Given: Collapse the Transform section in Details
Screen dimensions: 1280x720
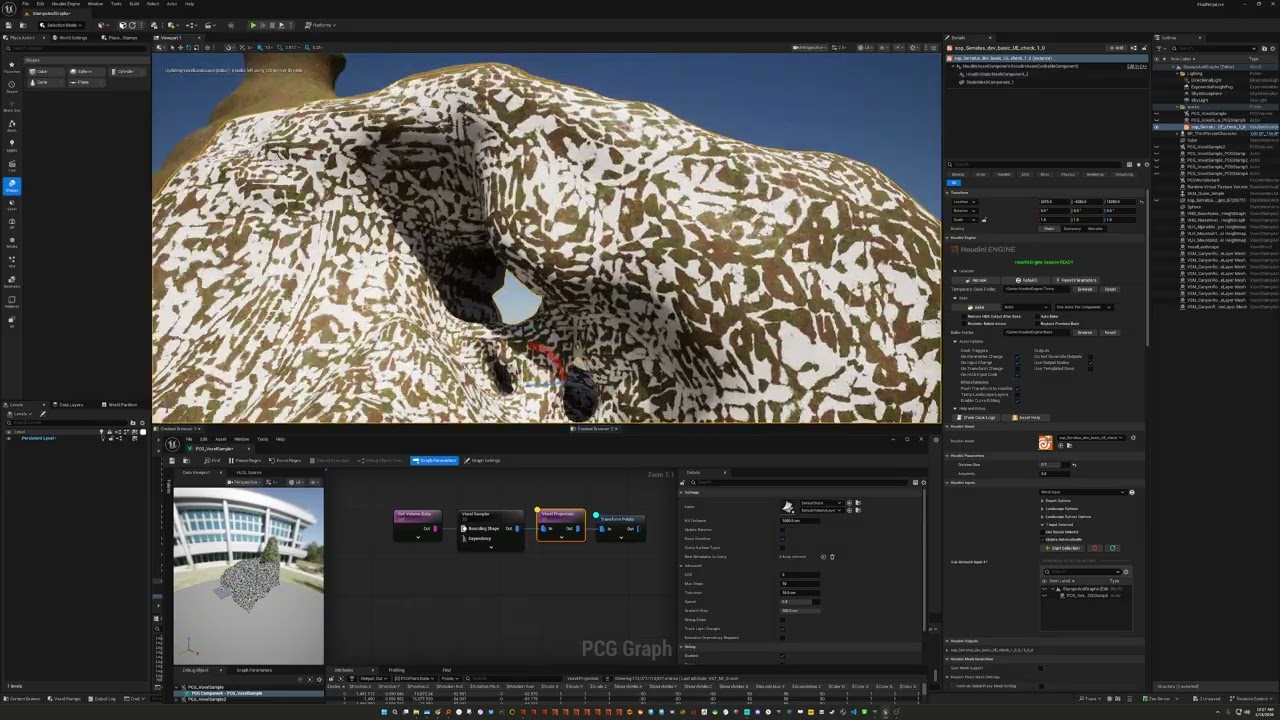Looking at the screenshot, I should pos(947,193).
